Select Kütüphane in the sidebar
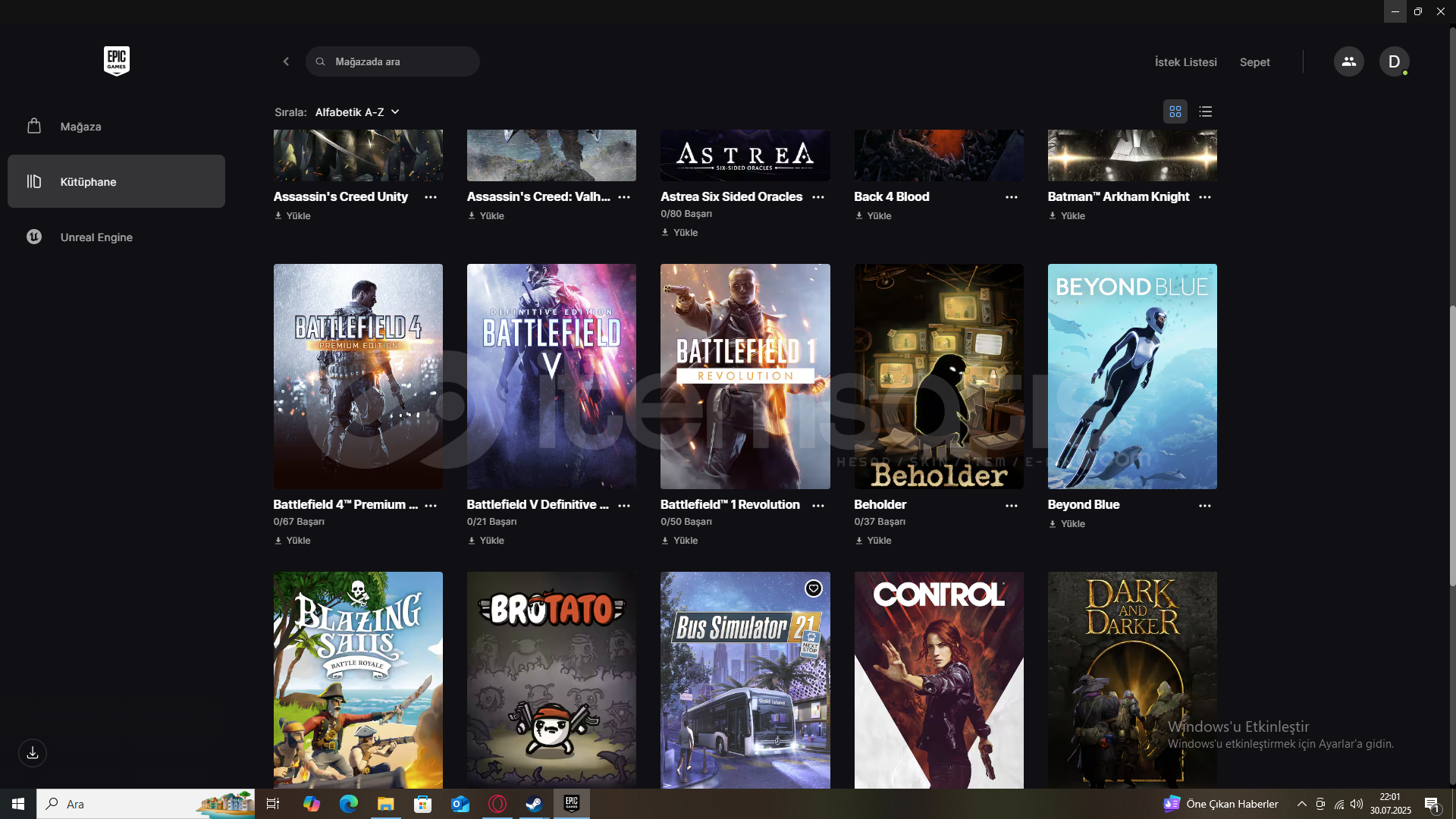The height and width of the screenshot is (819, 1456). [116, 181]
